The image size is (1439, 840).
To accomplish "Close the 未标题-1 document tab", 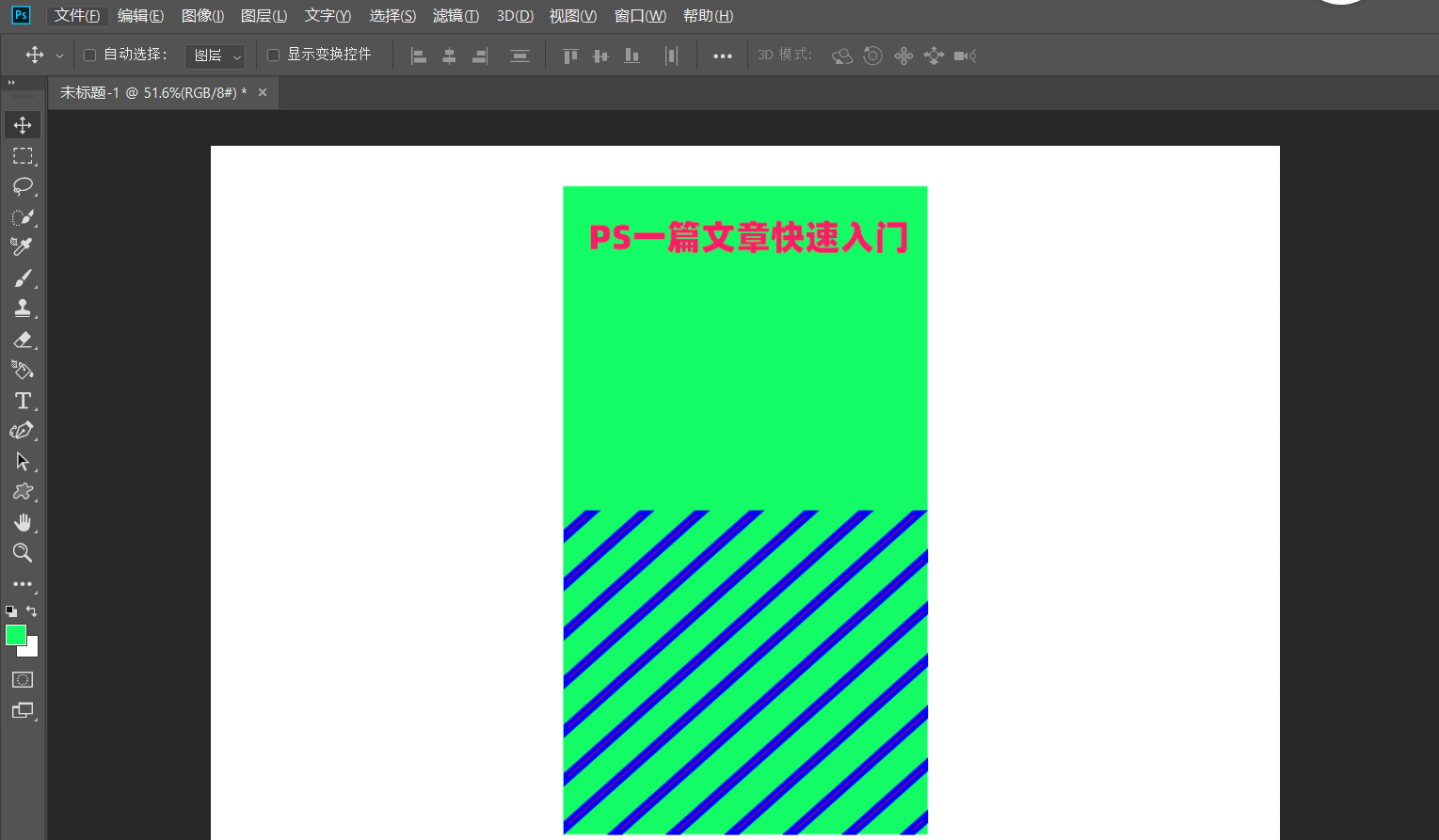I will (x=263, y=92).
